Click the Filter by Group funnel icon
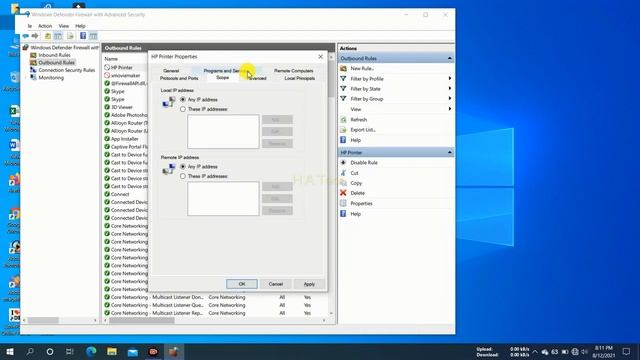The width and height of the screenshot is (640, 360). coord(344,99)
